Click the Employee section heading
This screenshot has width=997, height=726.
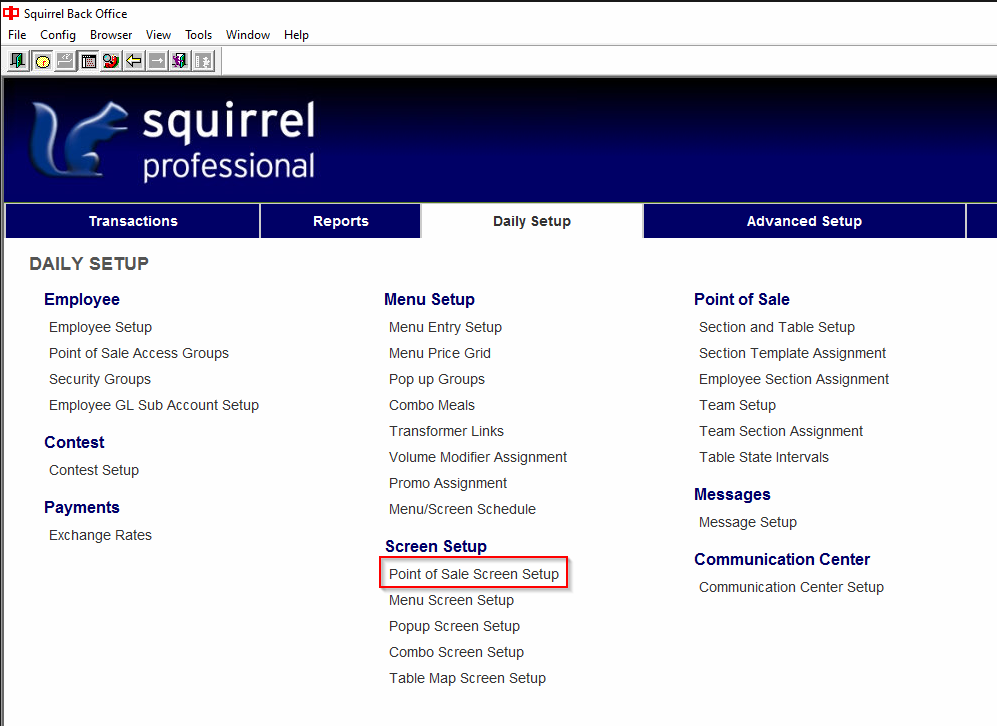(82, 299)
